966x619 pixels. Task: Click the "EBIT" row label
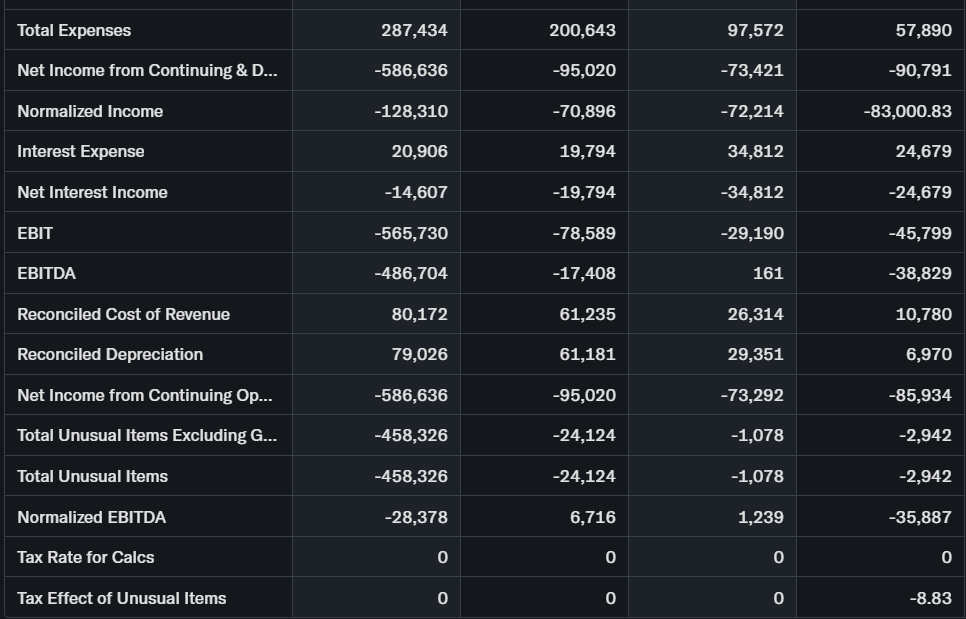pos(35,233)
